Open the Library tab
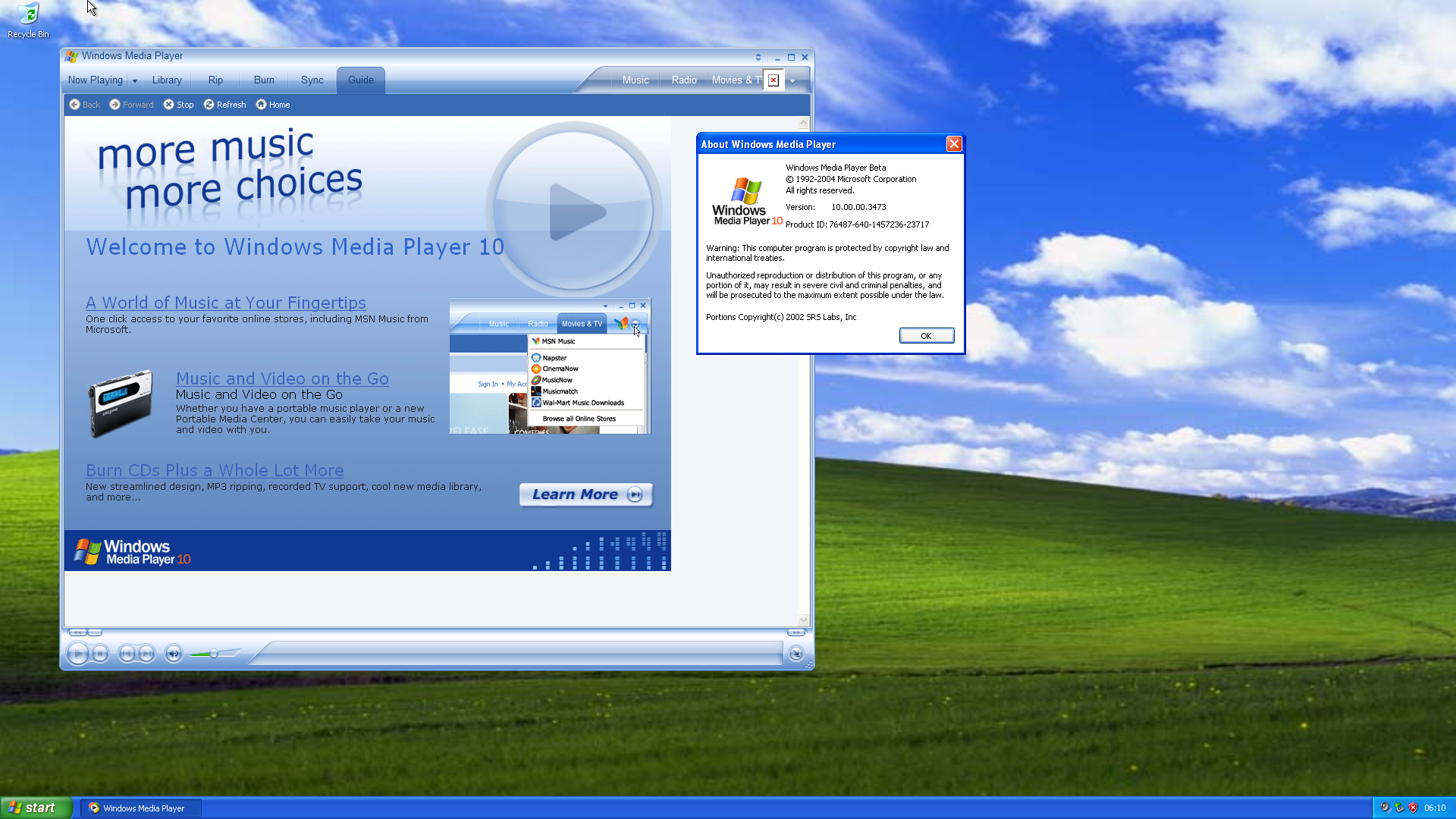The width and height of the screenshot is (1456, 819). pyautogui.click(x=167, y=80)
